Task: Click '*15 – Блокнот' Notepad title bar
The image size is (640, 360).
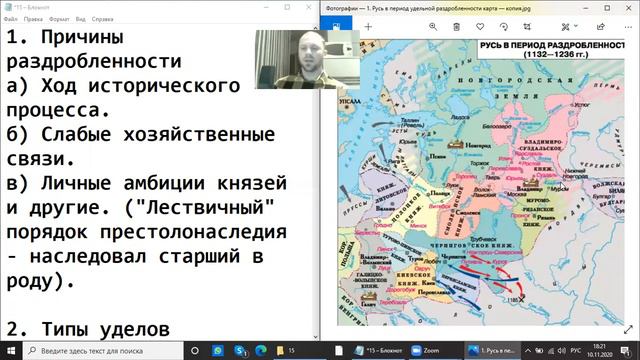Action: 31,7
